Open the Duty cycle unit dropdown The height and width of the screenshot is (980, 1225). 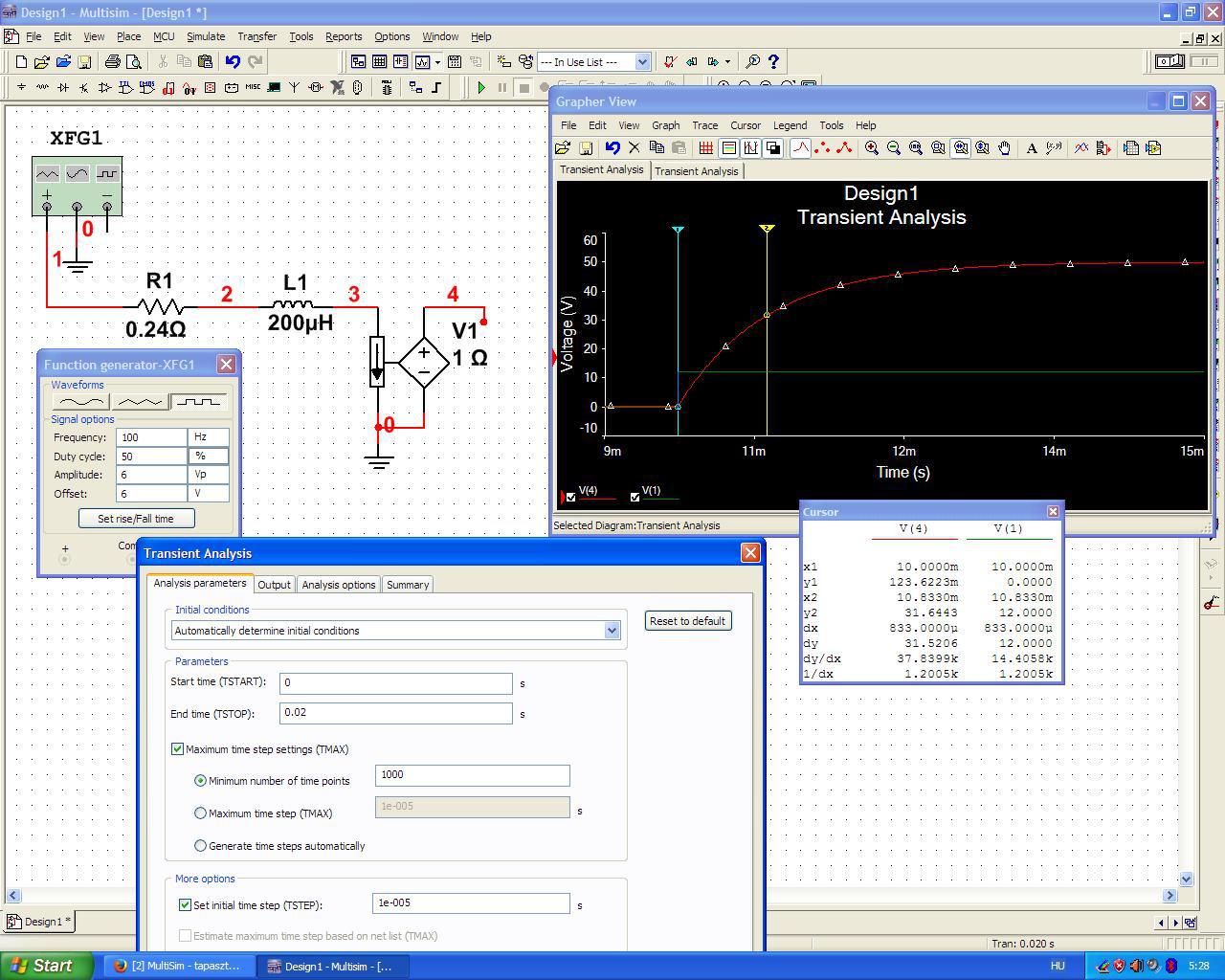tap(209, 457)
